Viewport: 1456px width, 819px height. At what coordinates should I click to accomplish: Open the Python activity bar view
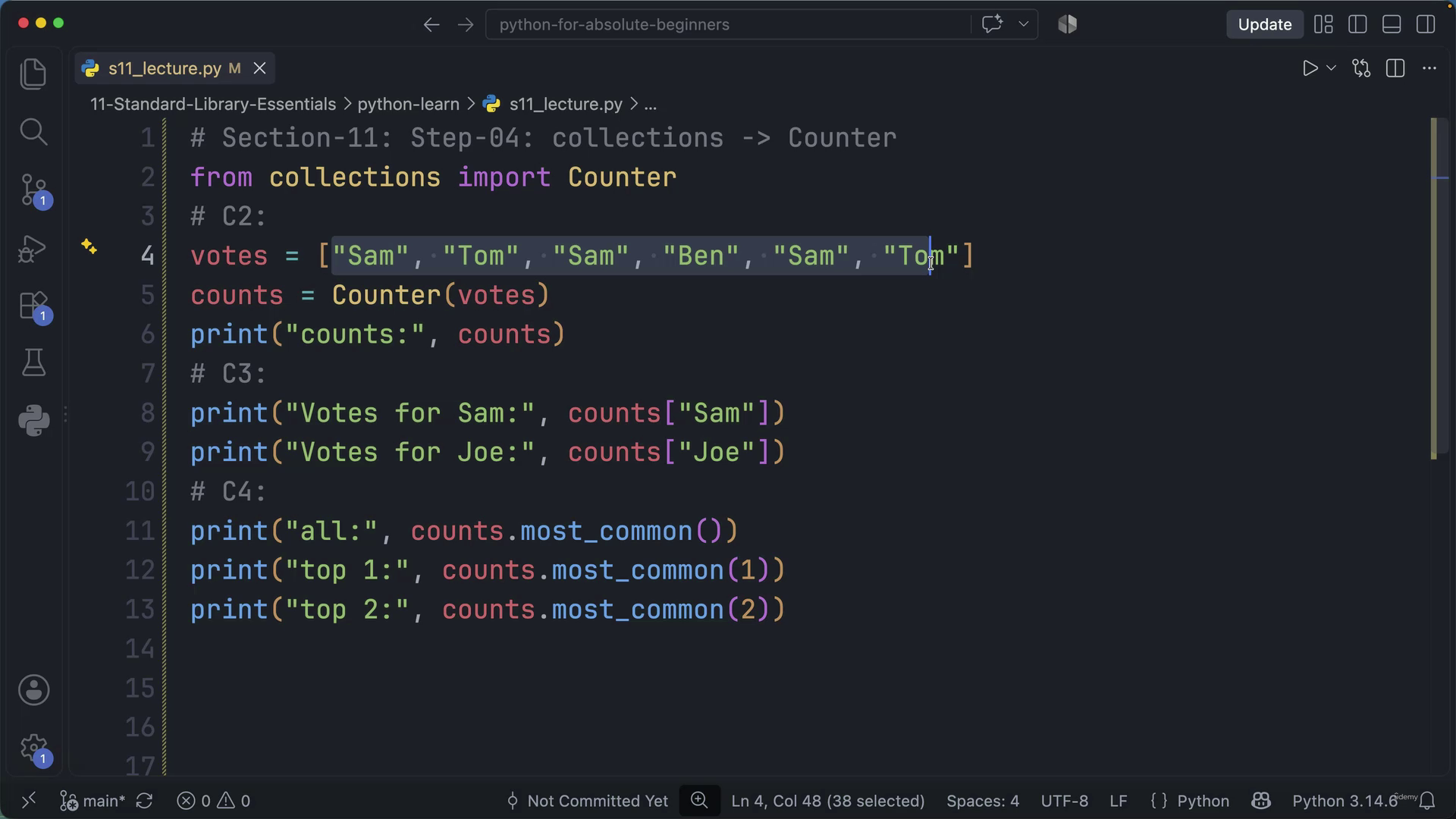[33, 421]
